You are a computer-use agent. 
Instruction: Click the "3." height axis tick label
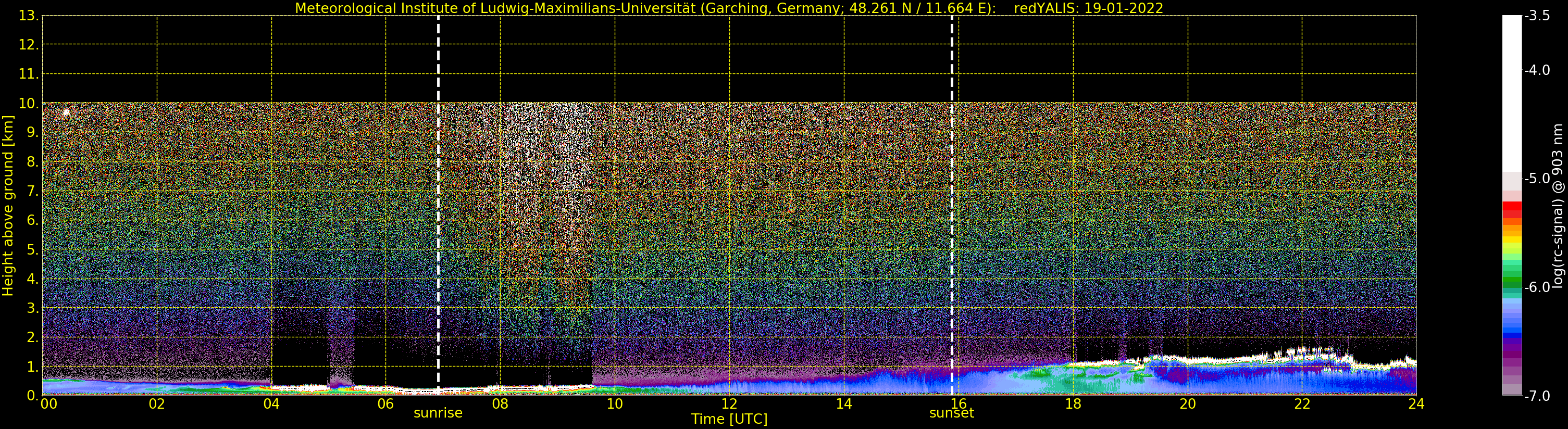(x=32, y=309)
